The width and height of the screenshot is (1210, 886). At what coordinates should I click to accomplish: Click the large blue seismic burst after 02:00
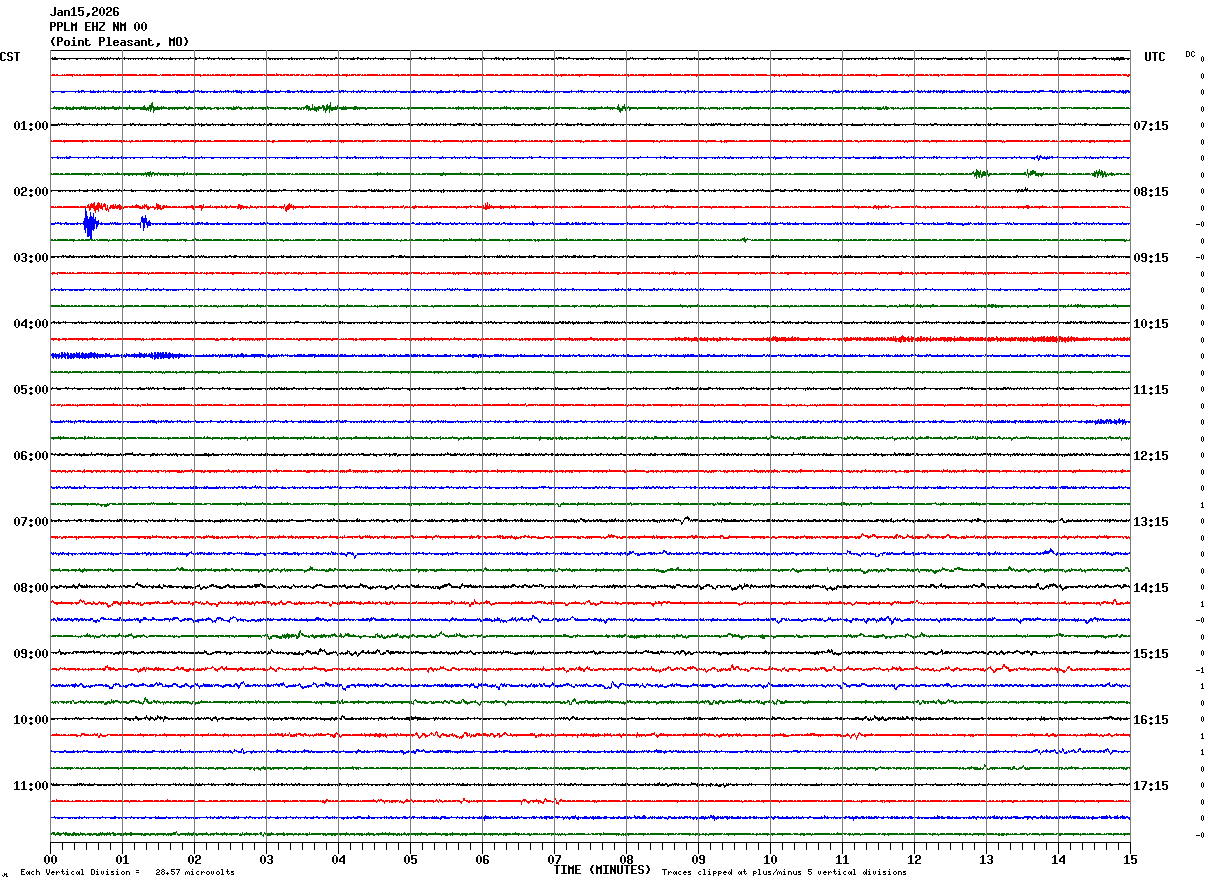click(90, 224)
